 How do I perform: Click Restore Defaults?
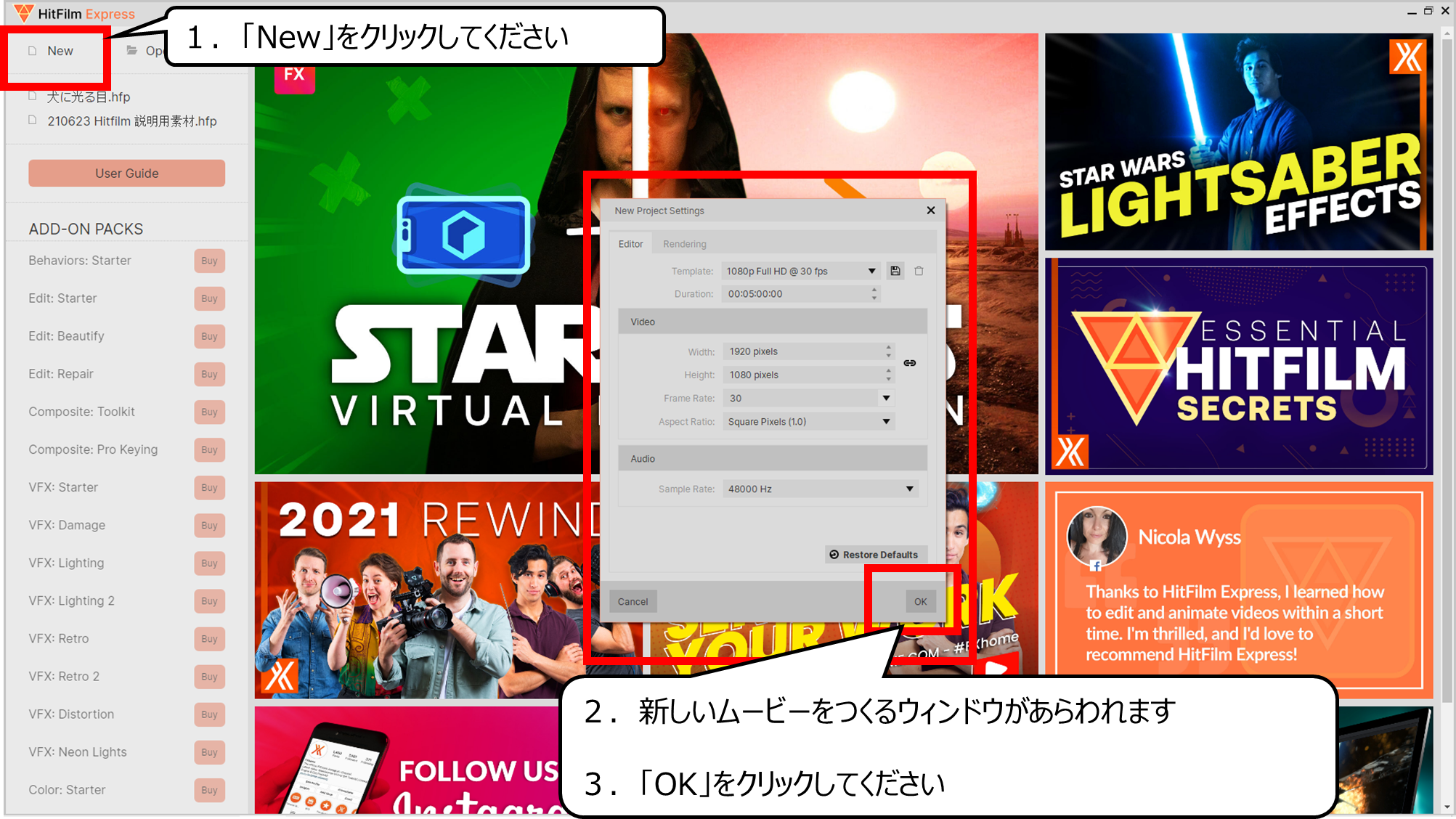click(876, 555)
